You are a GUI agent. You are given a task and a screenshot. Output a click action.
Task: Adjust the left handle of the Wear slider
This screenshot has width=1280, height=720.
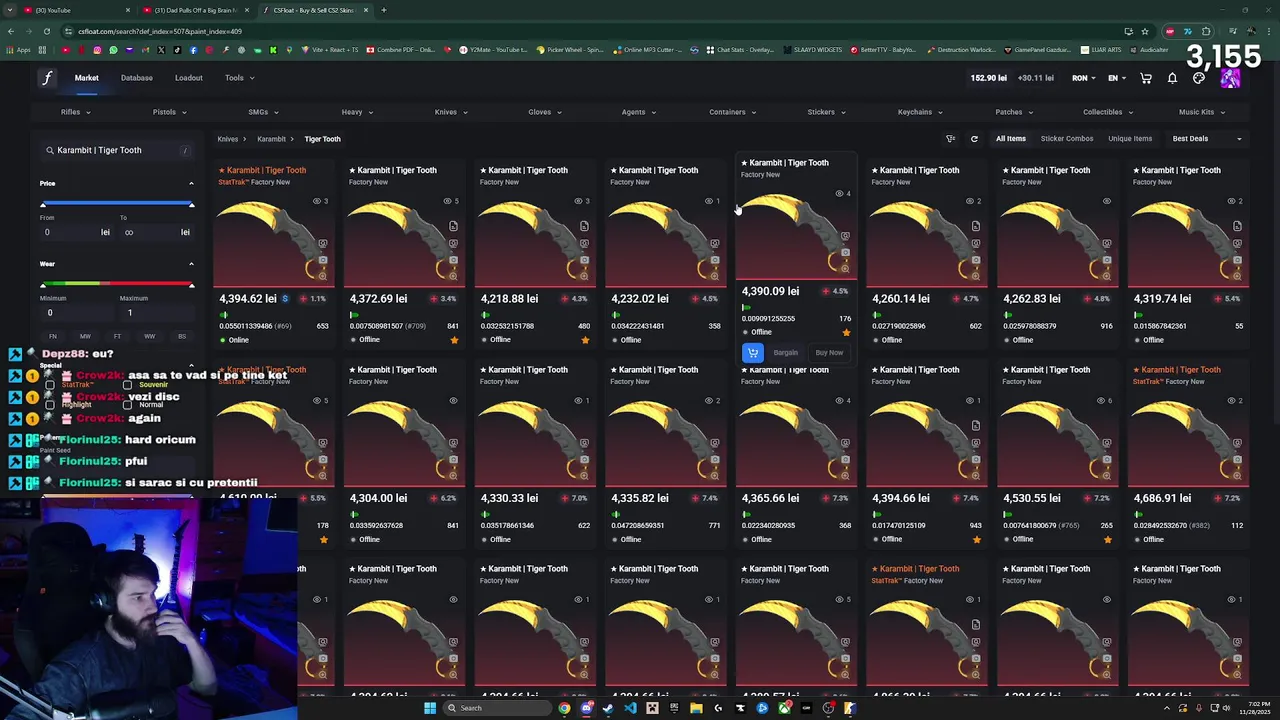(43, 286)
